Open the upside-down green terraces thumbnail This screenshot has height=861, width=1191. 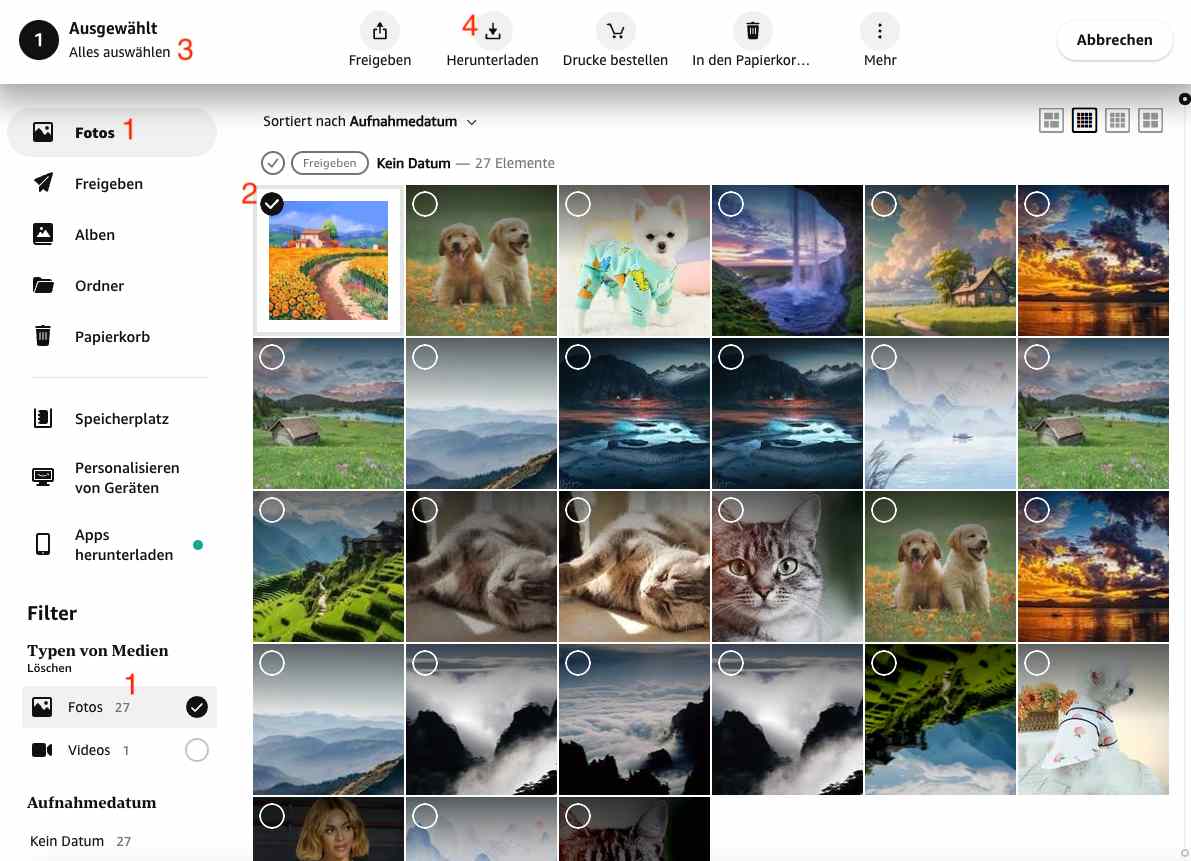940,720
